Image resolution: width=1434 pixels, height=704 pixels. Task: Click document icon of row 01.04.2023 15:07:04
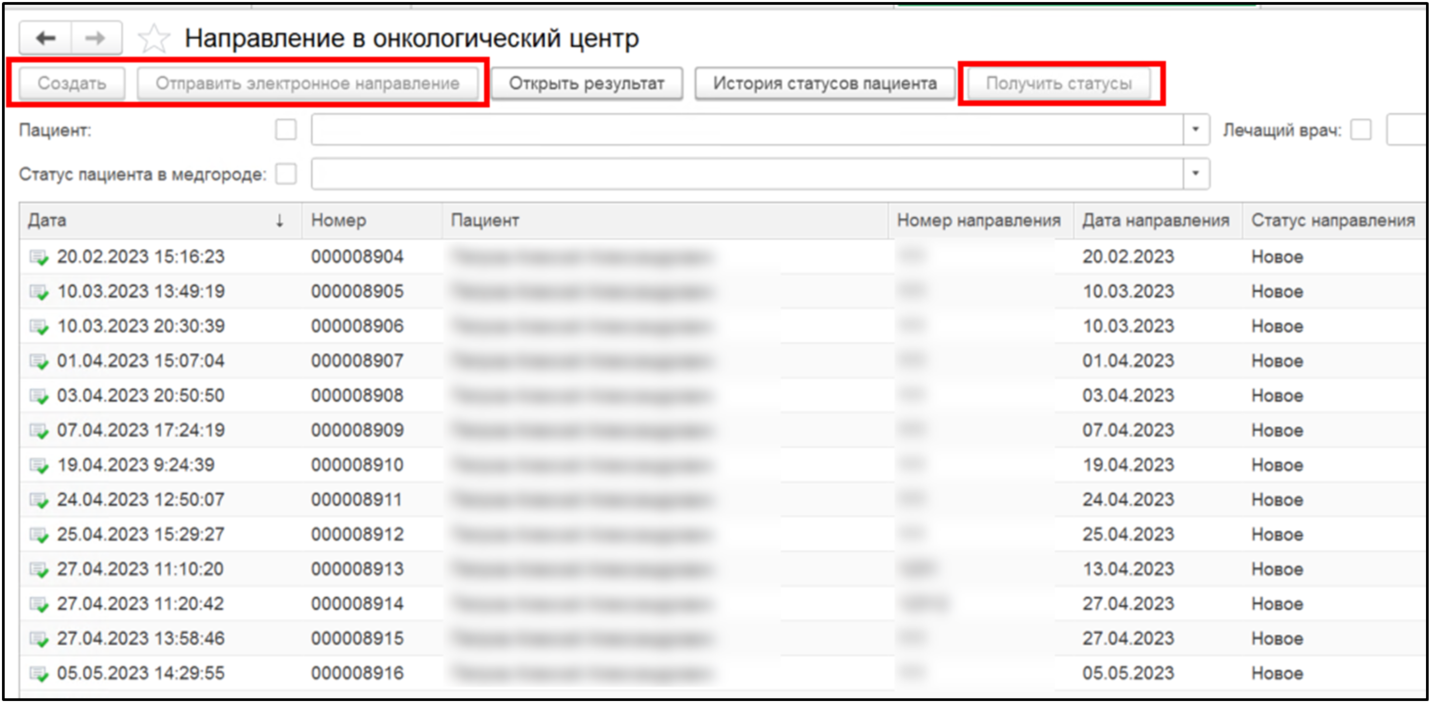click(39, 362)
